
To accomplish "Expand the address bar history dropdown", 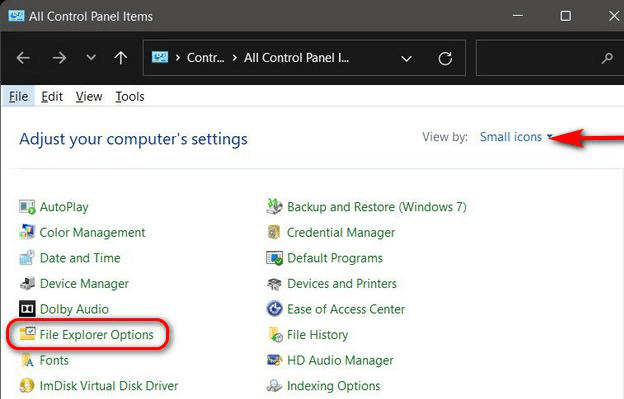I will (x=406, y=59).
